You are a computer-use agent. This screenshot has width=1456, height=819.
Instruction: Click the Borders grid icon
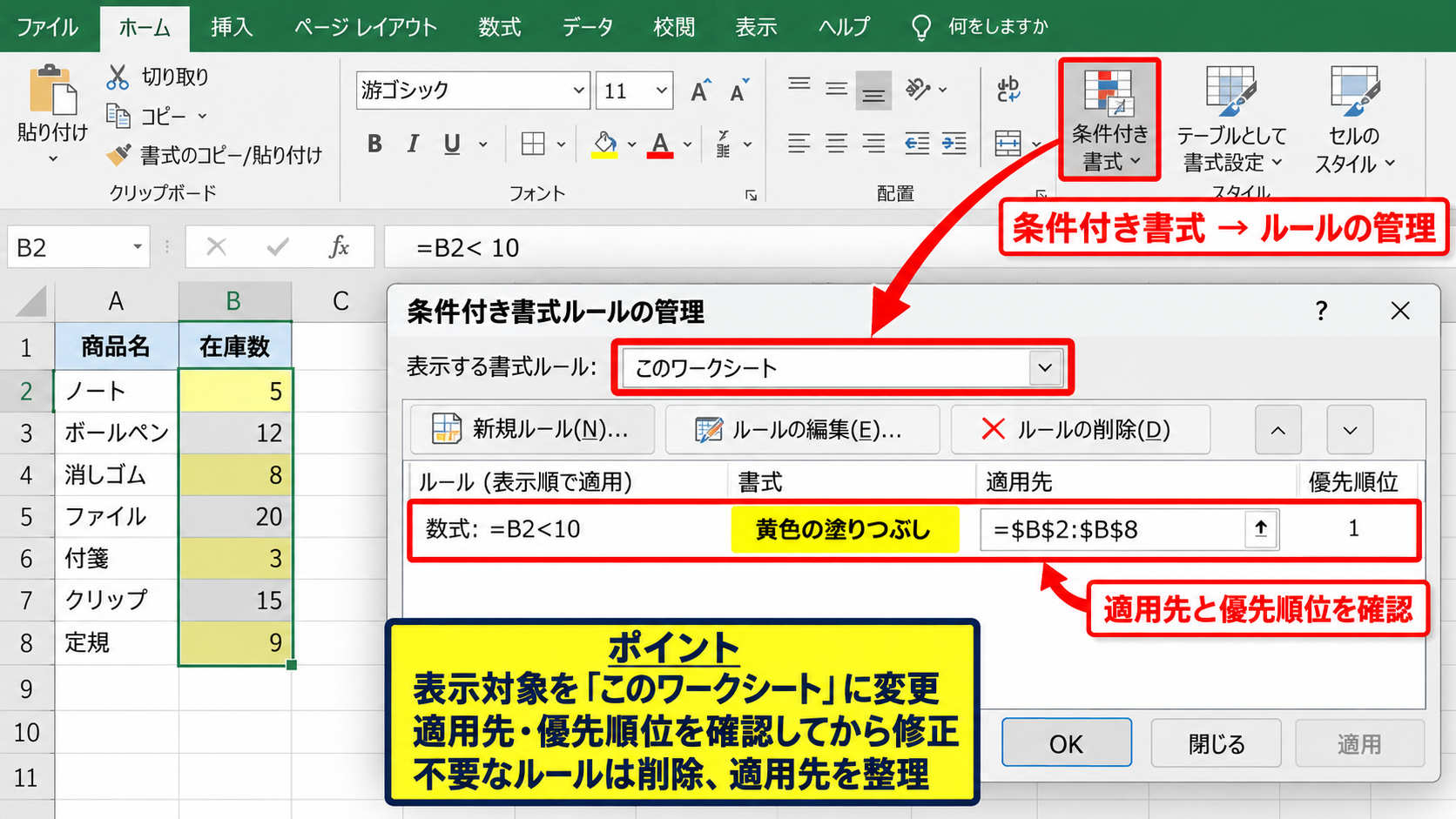pos(533,144)
